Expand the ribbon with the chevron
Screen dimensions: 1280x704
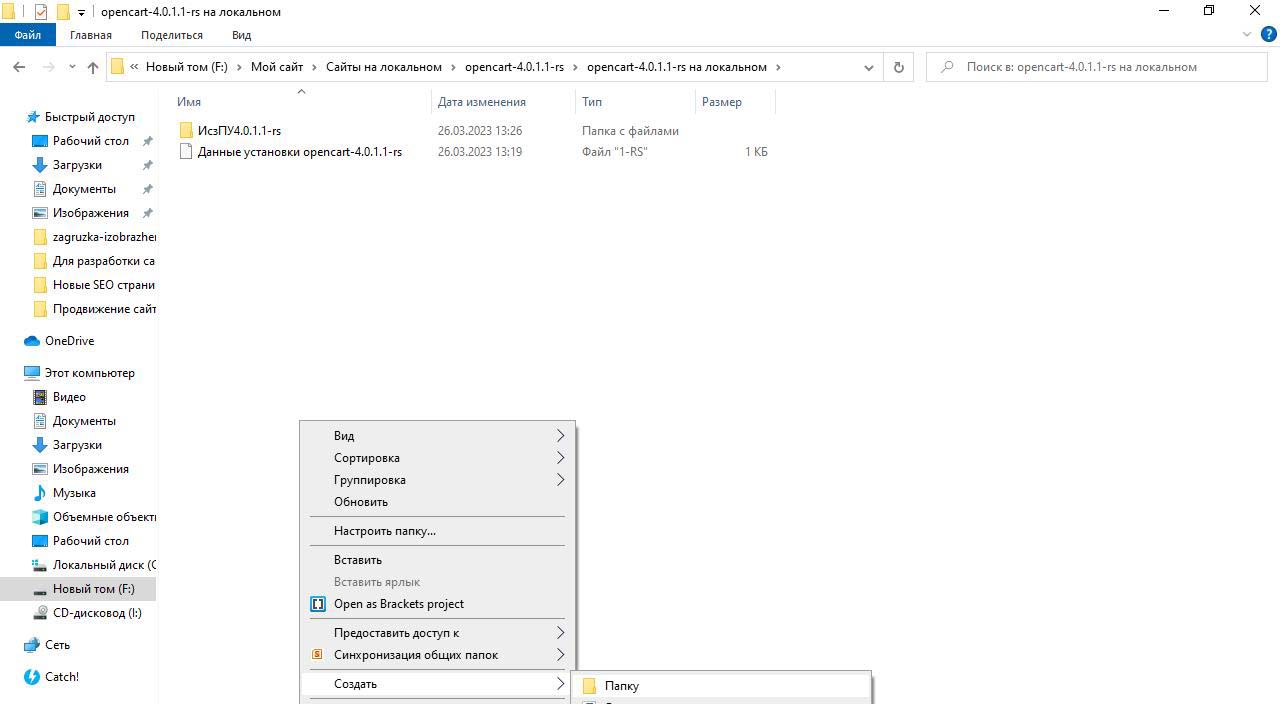1246,35
